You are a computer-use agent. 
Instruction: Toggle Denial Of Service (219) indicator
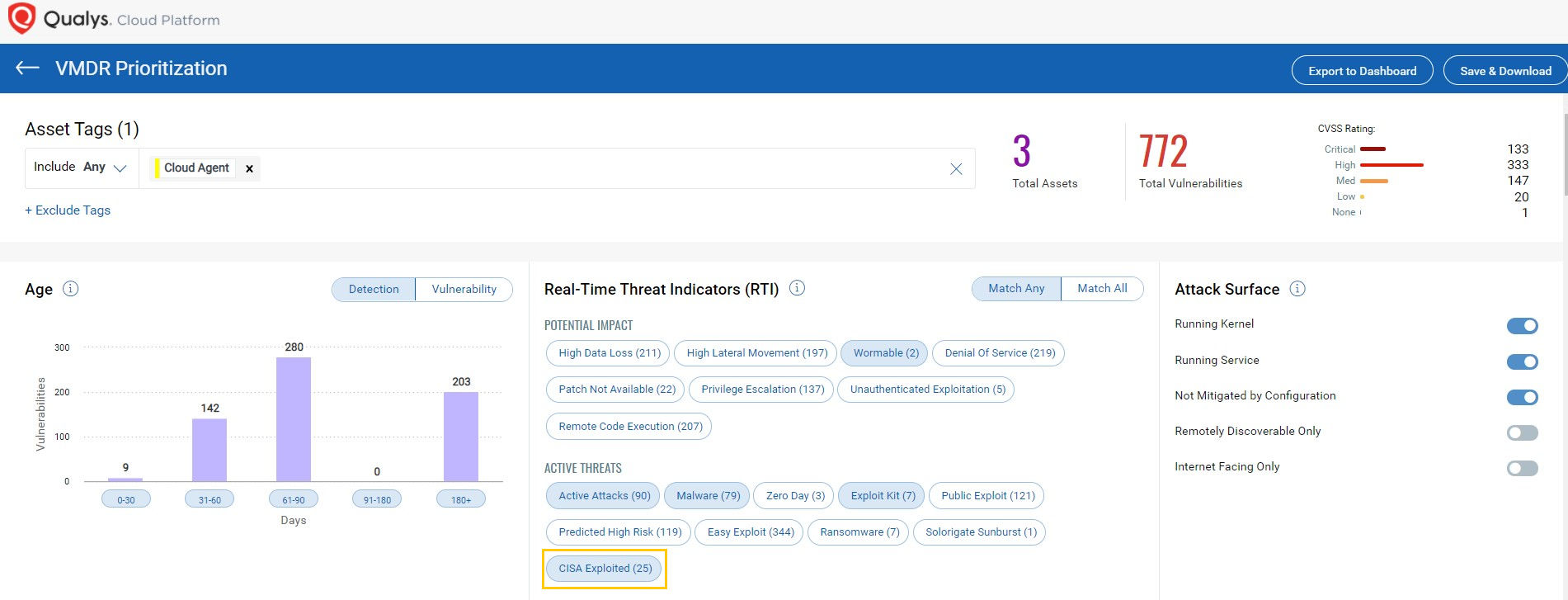click(1000, 353)
